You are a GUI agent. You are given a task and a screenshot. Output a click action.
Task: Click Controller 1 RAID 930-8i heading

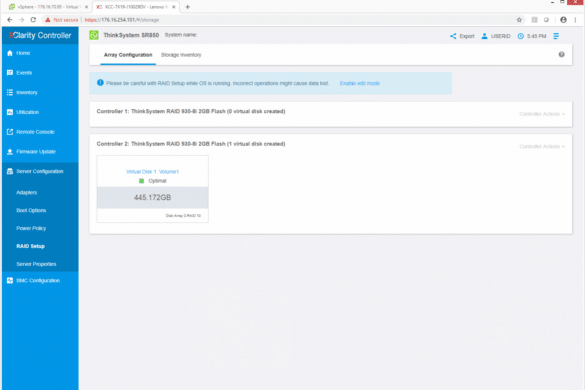tap(191, 111)
